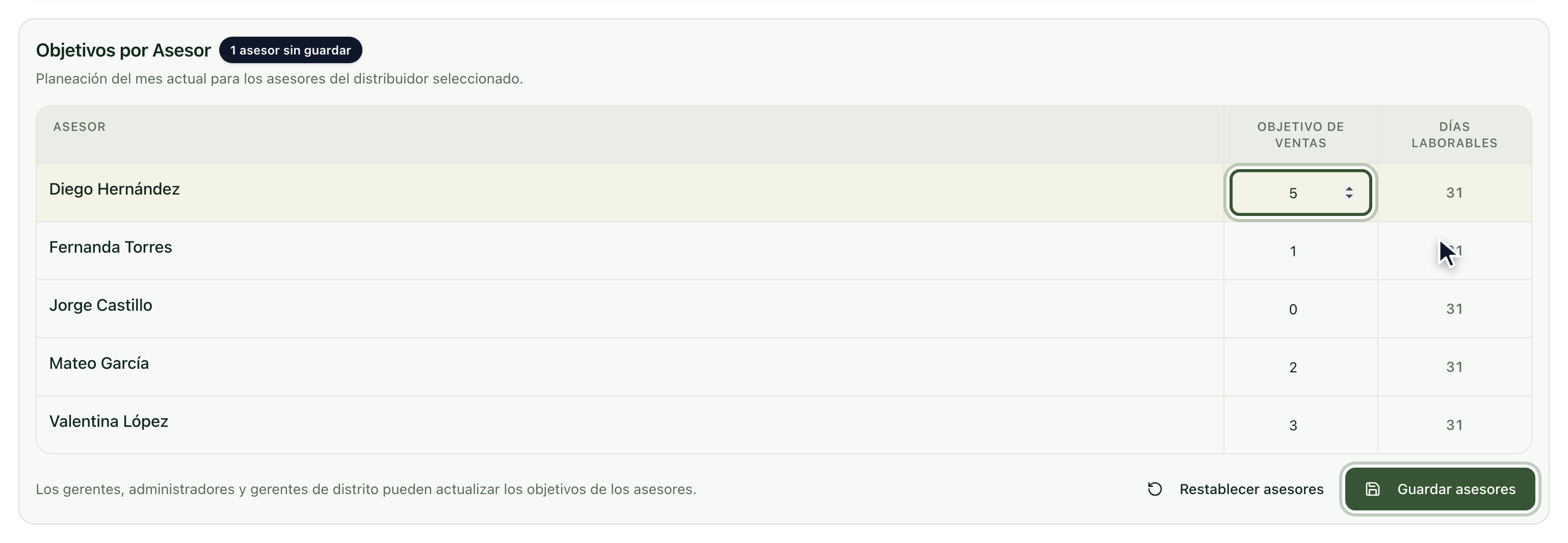This screenshot has height=543, width=1568.
Task: Increase Diego Hernández sales goal with stepper arrows
Action: (x=1349, y=189)
